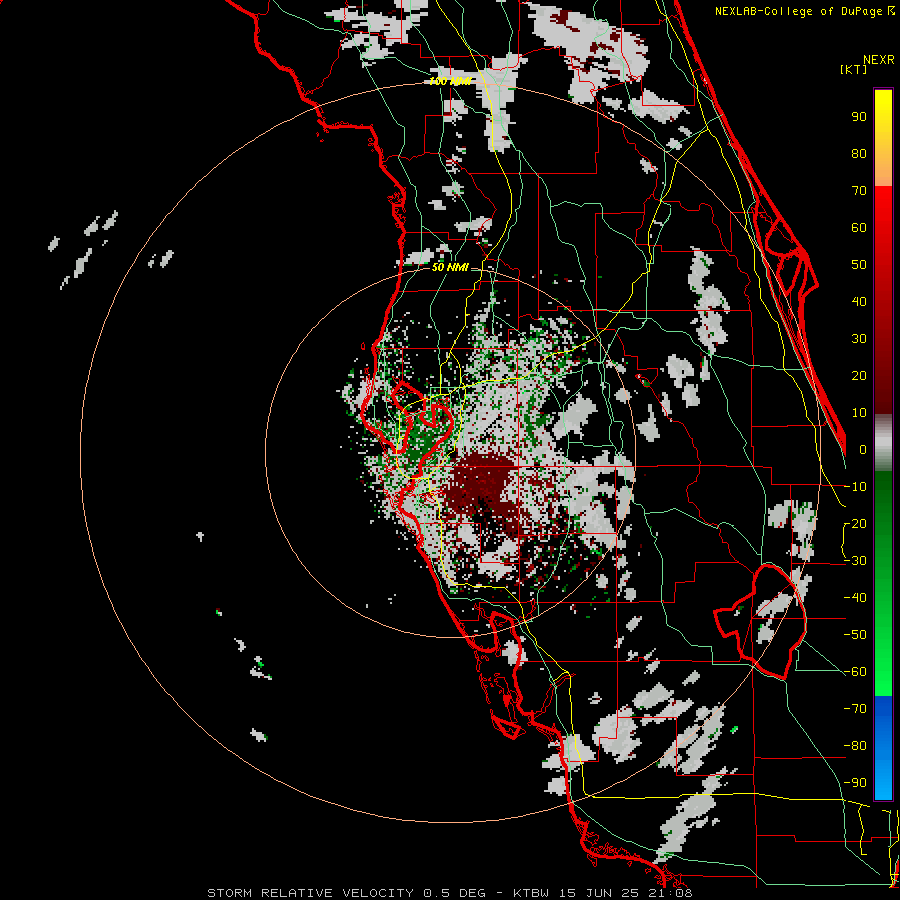
Task: Click the Storm Relative Velocity caption at the bottom
Action: point(449,893)
